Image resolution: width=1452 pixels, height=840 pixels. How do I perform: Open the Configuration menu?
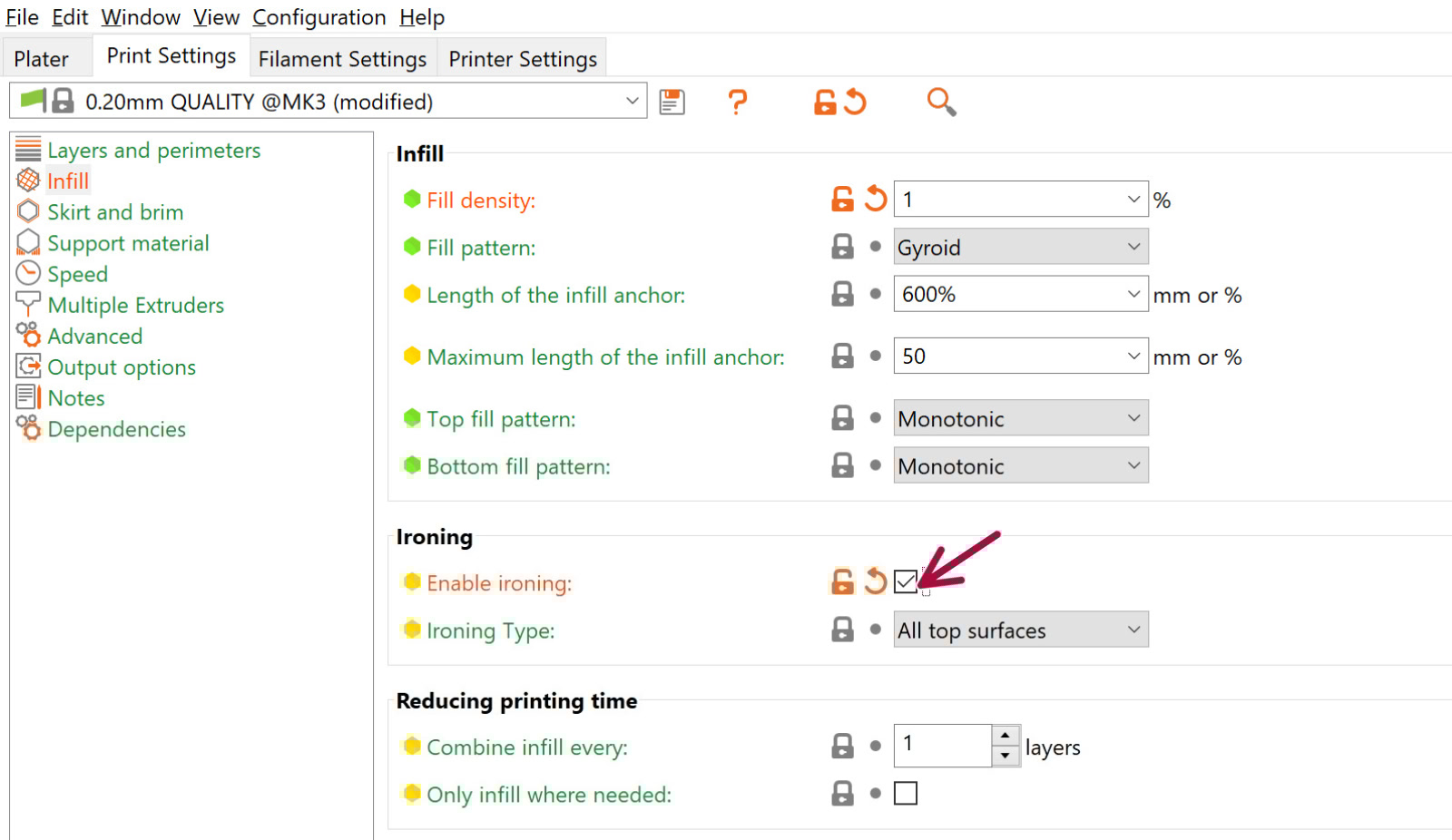319,17
